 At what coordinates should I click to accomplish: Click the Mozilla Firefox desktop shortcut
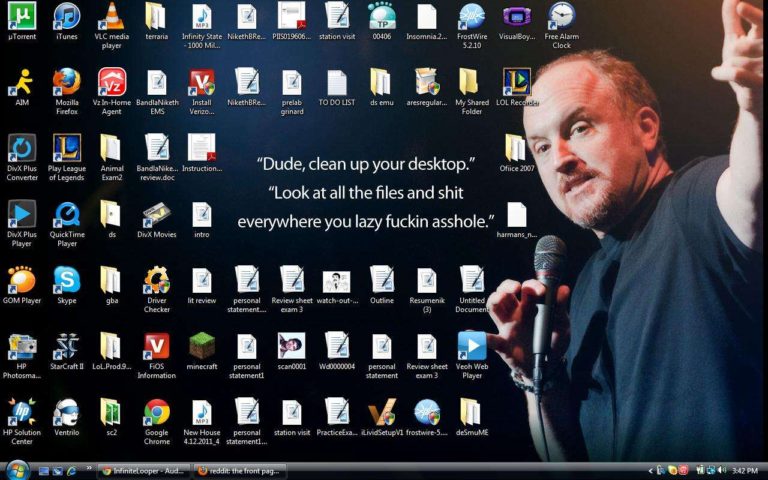tap(67, 82)
